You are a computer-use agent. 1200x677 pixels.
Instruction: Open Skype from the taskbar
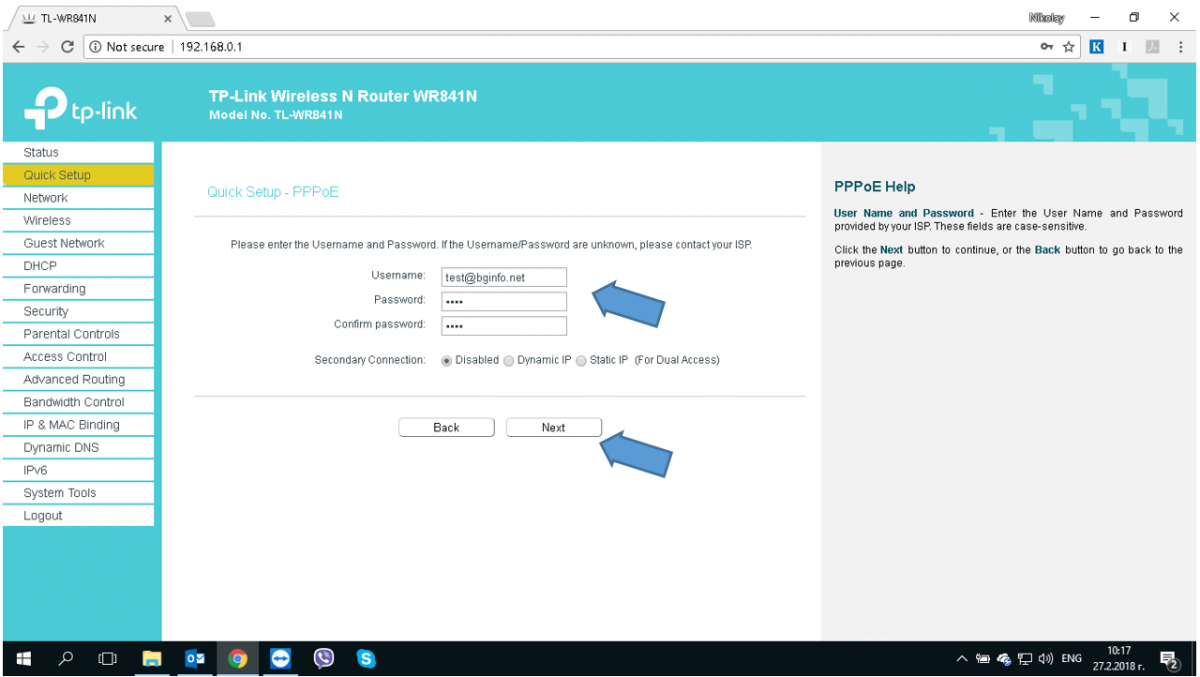pos(367,659)
